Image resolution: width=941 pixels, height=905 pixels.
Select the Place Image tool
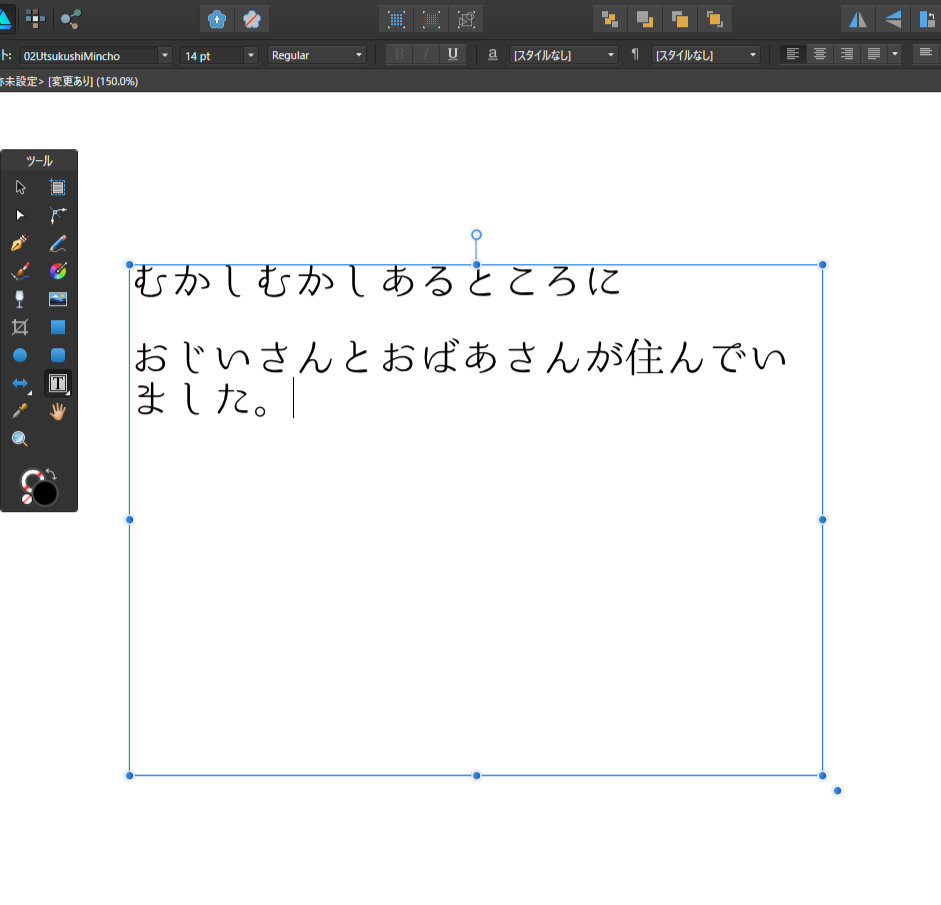58,299
